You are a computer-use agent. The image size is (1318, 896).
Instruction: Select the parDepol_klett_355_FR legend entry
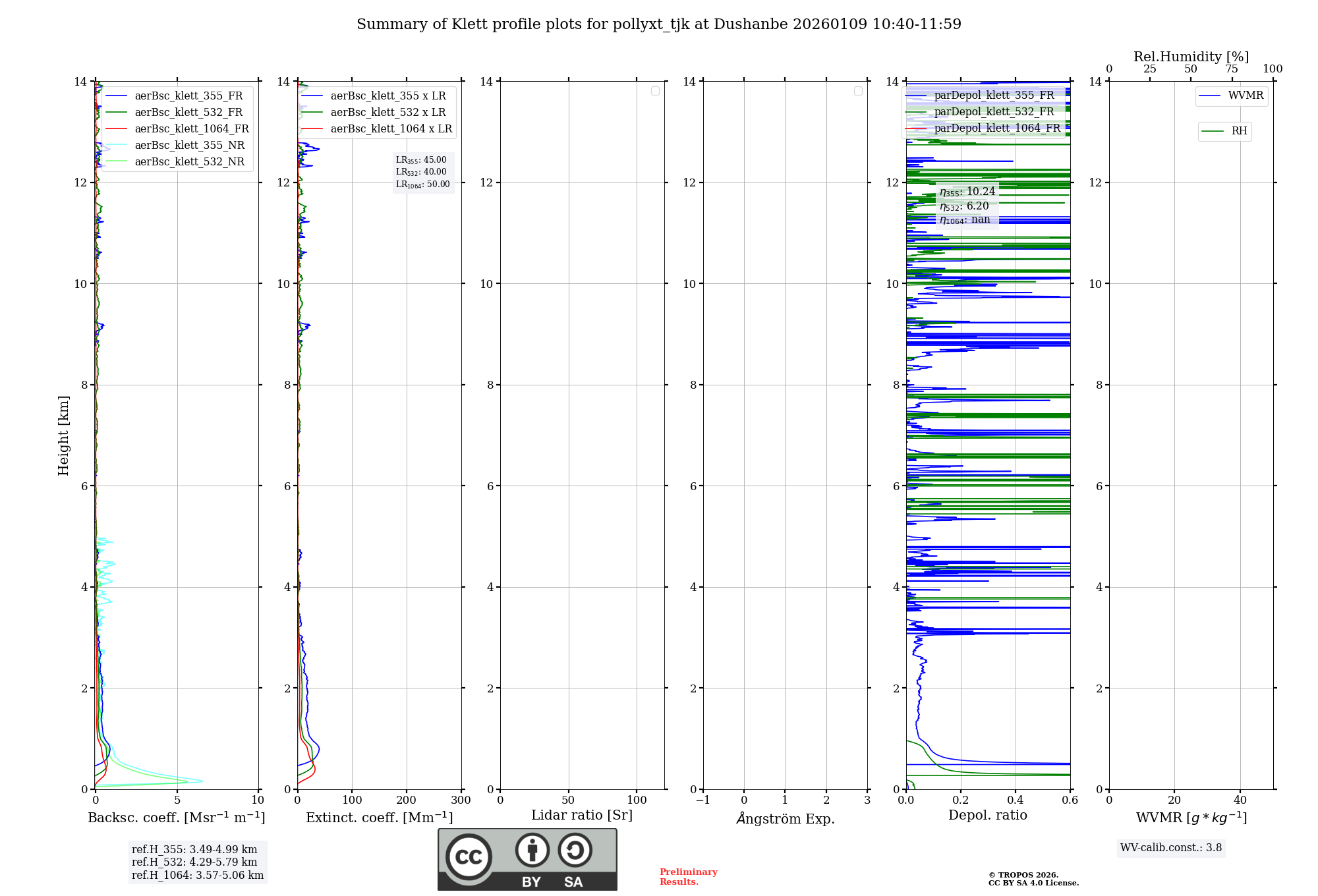point(994,95)
